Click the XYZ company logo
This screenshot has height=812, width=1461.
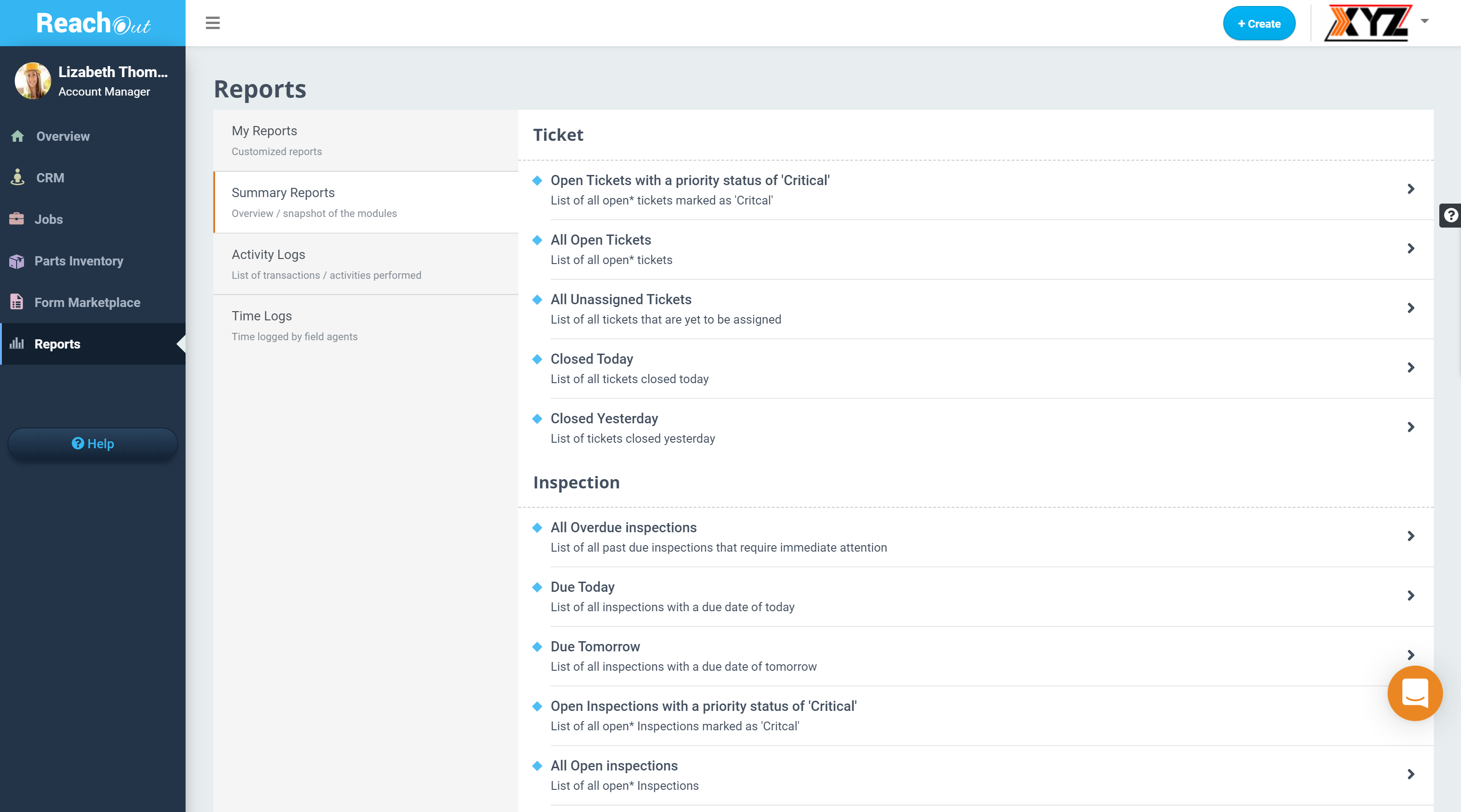coord(1368,23)
